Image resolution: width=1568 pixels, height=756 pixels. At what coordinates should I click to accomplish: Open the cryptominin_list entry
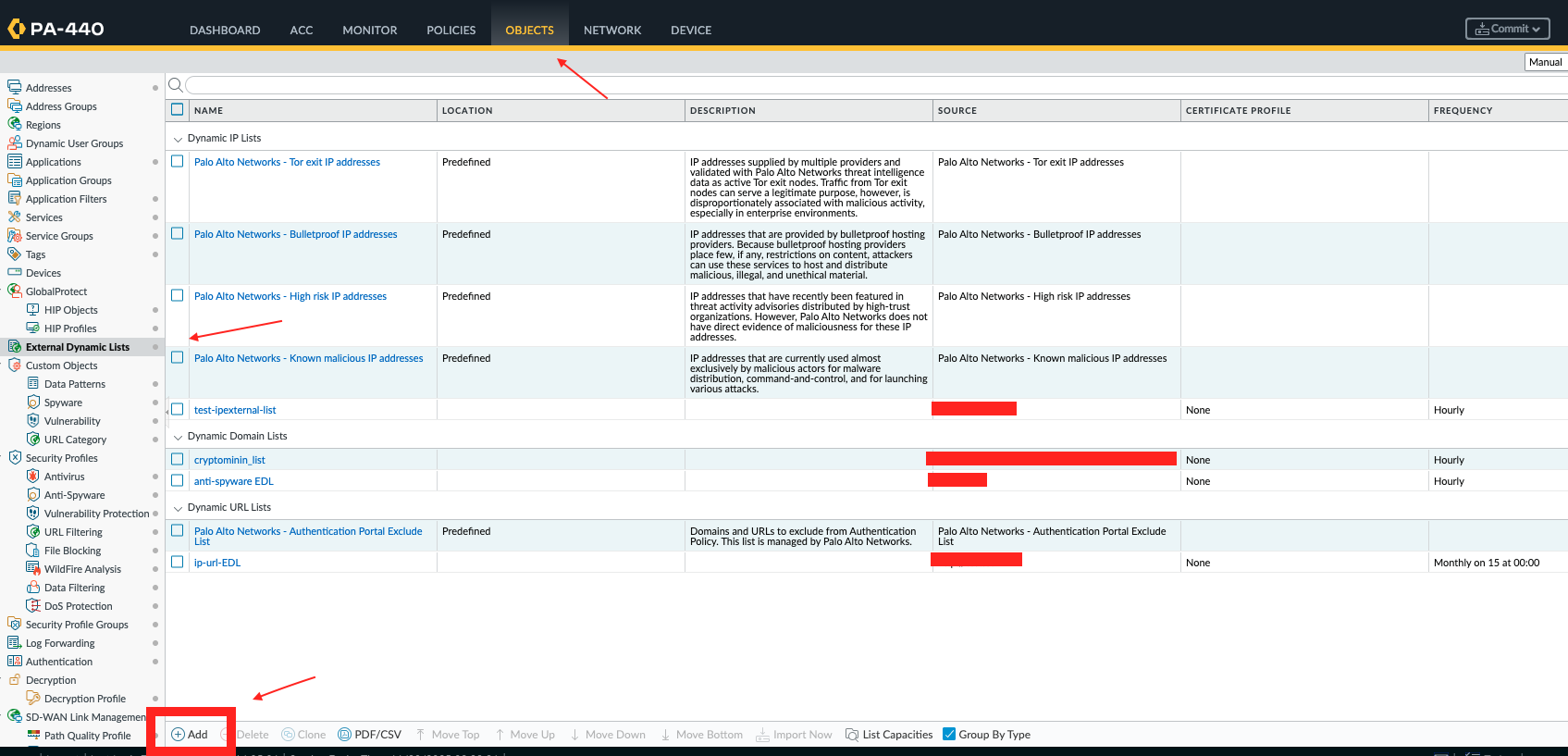click(x=229, y=460)
